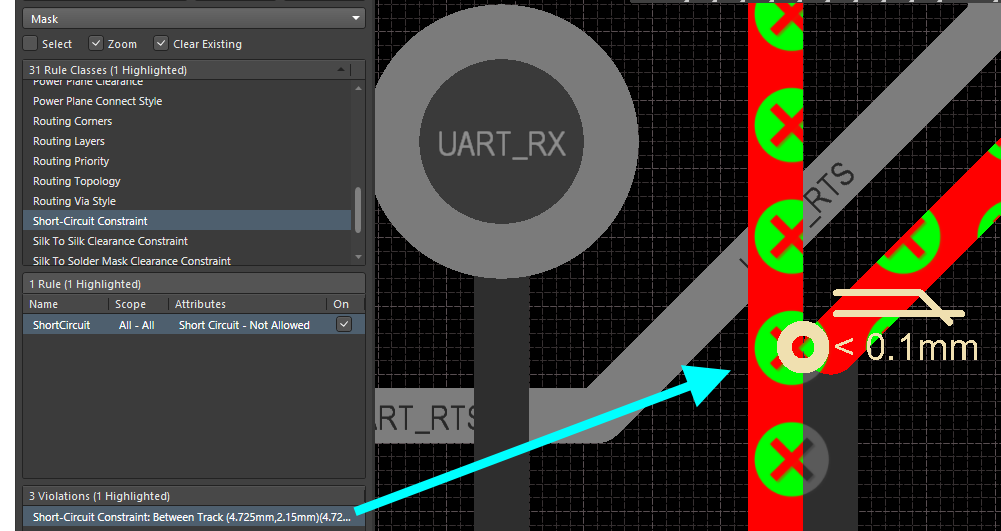Click the UART_RX circular pad
The image size is (1001, 531).
tap(501, 143)
